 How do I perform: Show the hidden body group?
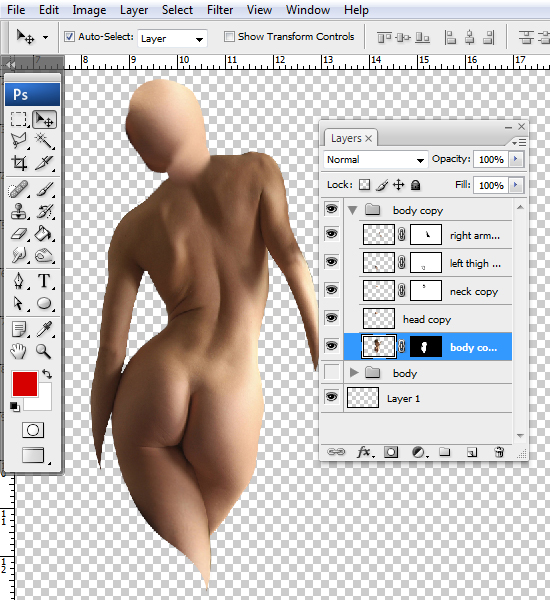(331, 372)
